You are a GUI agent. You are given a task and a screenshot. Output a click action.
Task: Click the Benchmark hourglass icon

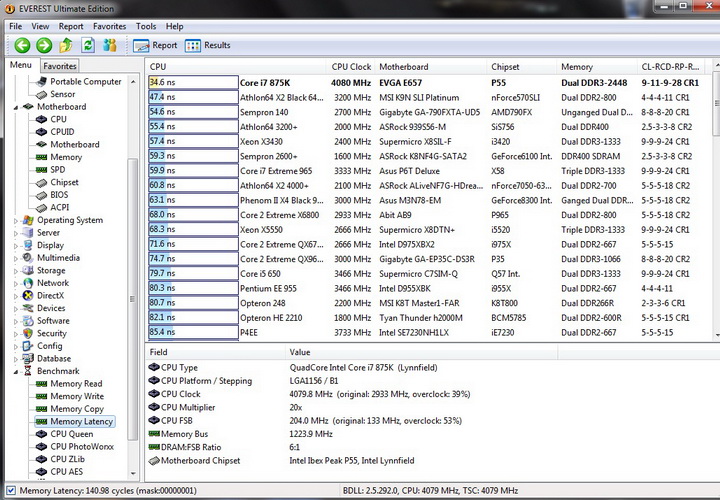(28, 371)
